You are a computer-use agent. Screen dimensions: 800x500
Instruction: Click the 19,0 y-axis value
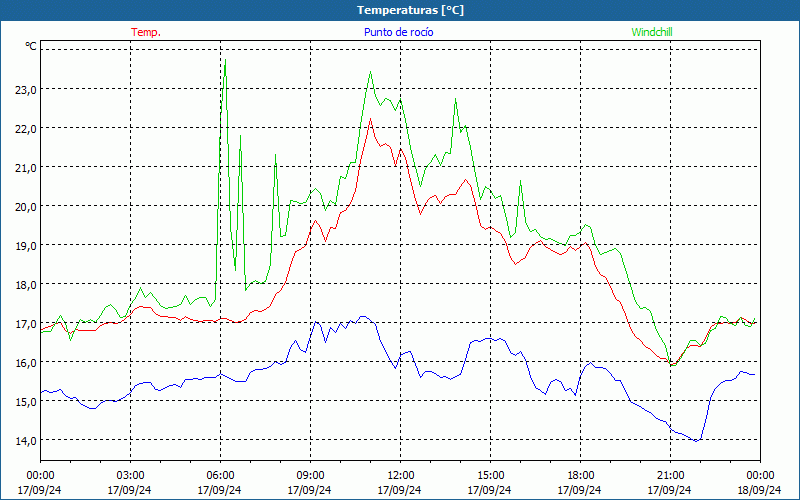click(26, 246)
